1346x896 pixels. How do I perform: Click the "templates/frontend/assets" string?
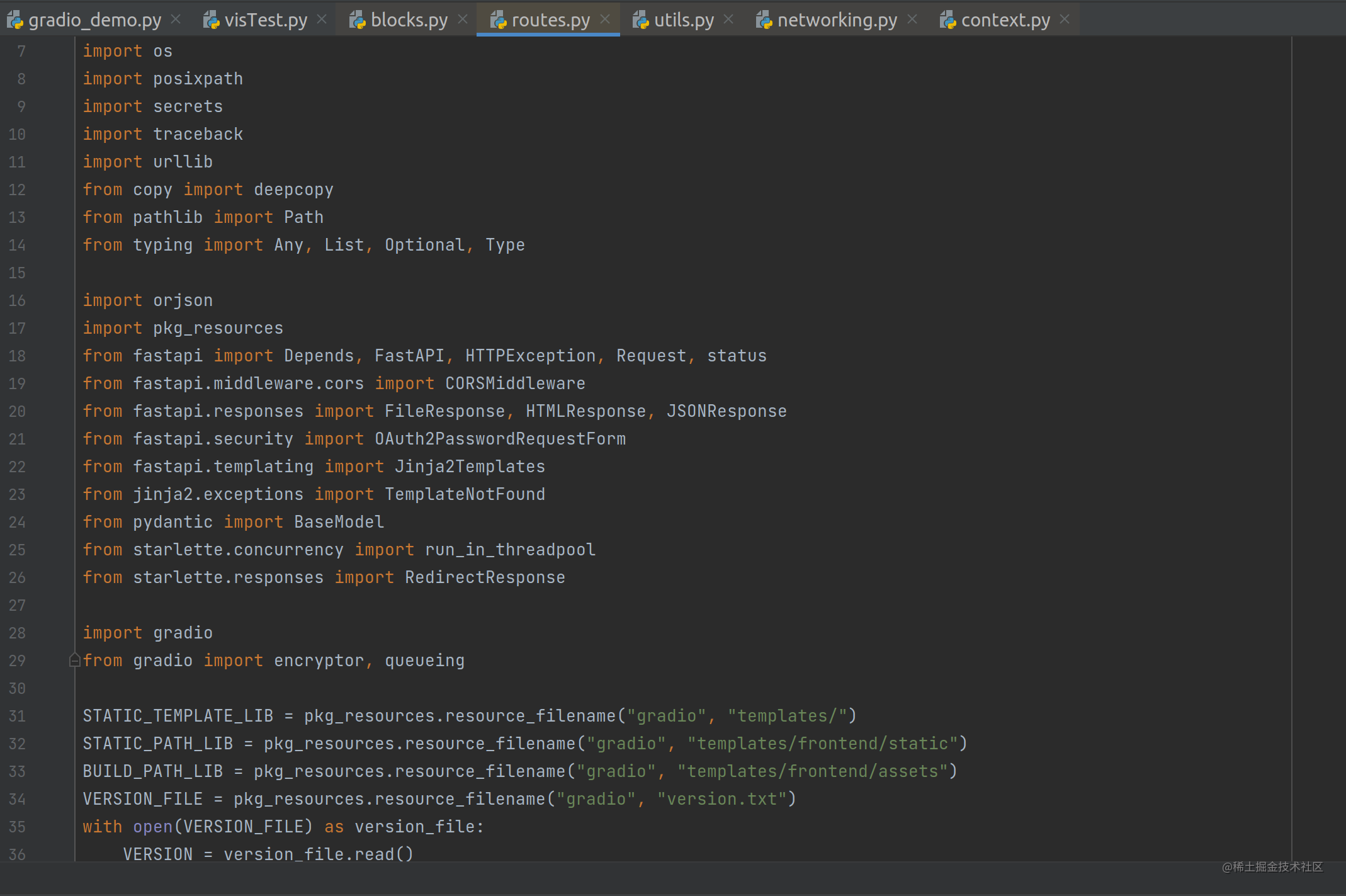pos(813,771)
